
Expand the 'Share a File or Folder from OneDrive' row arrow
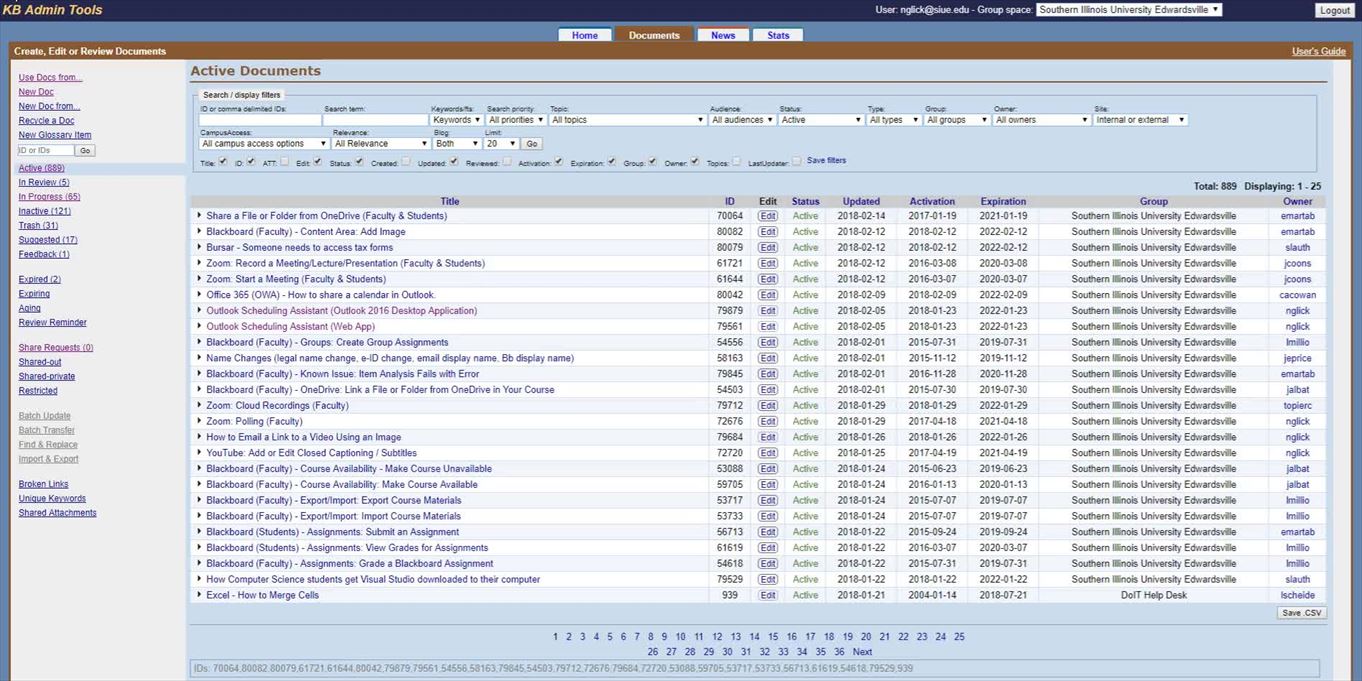point(199,215)
